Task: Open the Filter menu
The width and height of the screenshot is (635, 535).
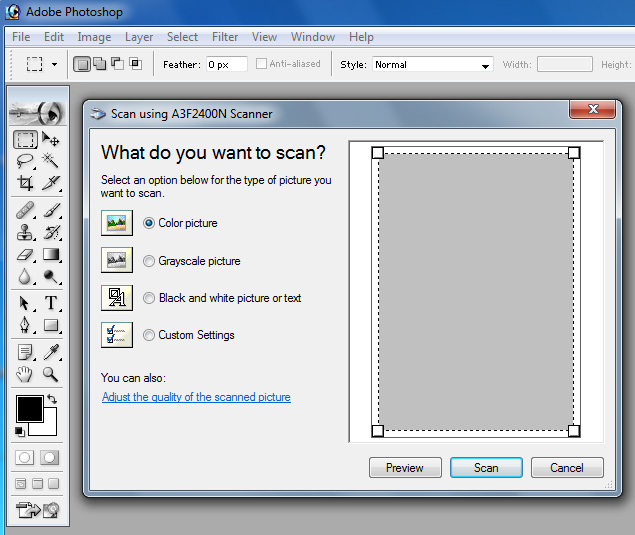Action: click(225, 37)
